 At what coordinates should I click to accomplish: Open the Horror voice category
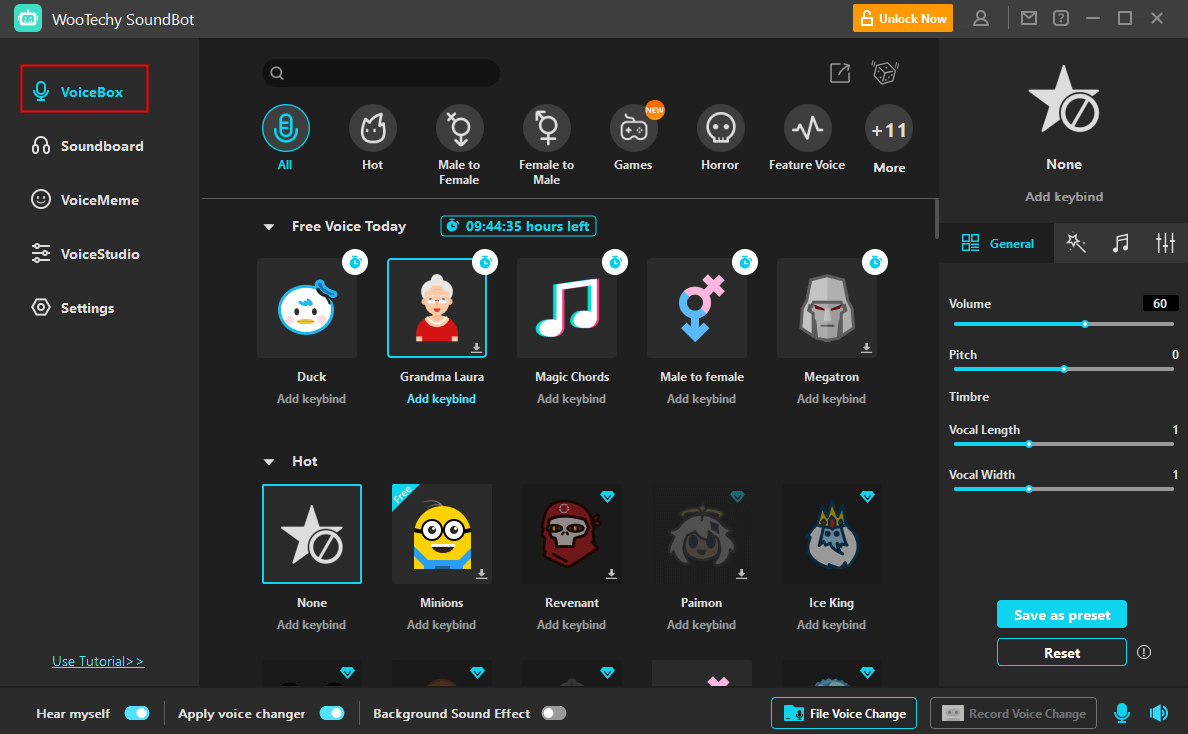719,129
